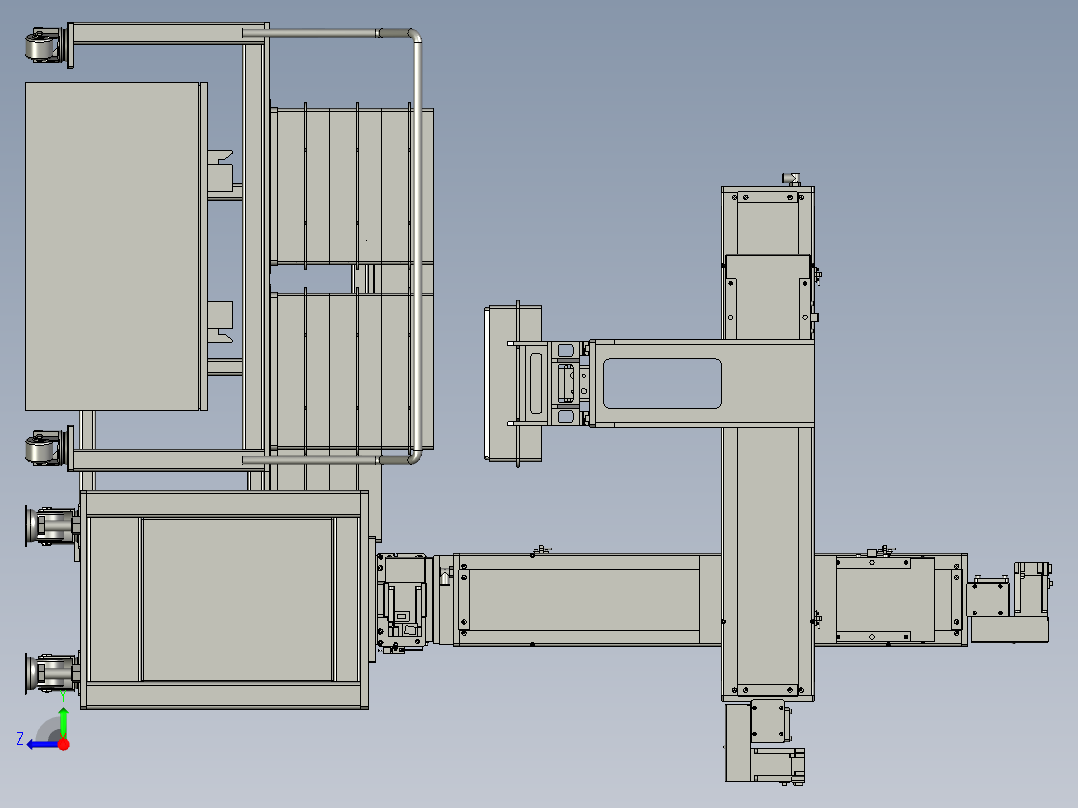1078x808 pixels.
Task: Select the upper finned tray stack on the cart
Action: click(352, 184)
